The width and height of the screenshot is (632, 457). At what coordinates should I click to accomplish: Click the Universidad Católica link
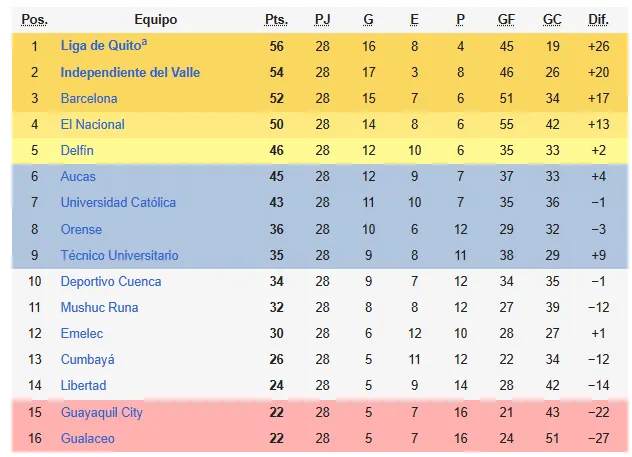click(118, 202)
